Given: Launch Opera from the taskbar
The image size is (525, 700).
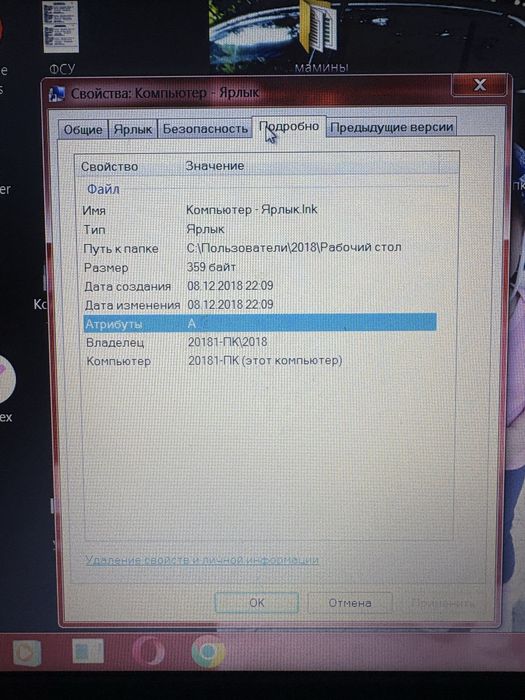Looking at the screenshot, I should [x=148, y=653].
